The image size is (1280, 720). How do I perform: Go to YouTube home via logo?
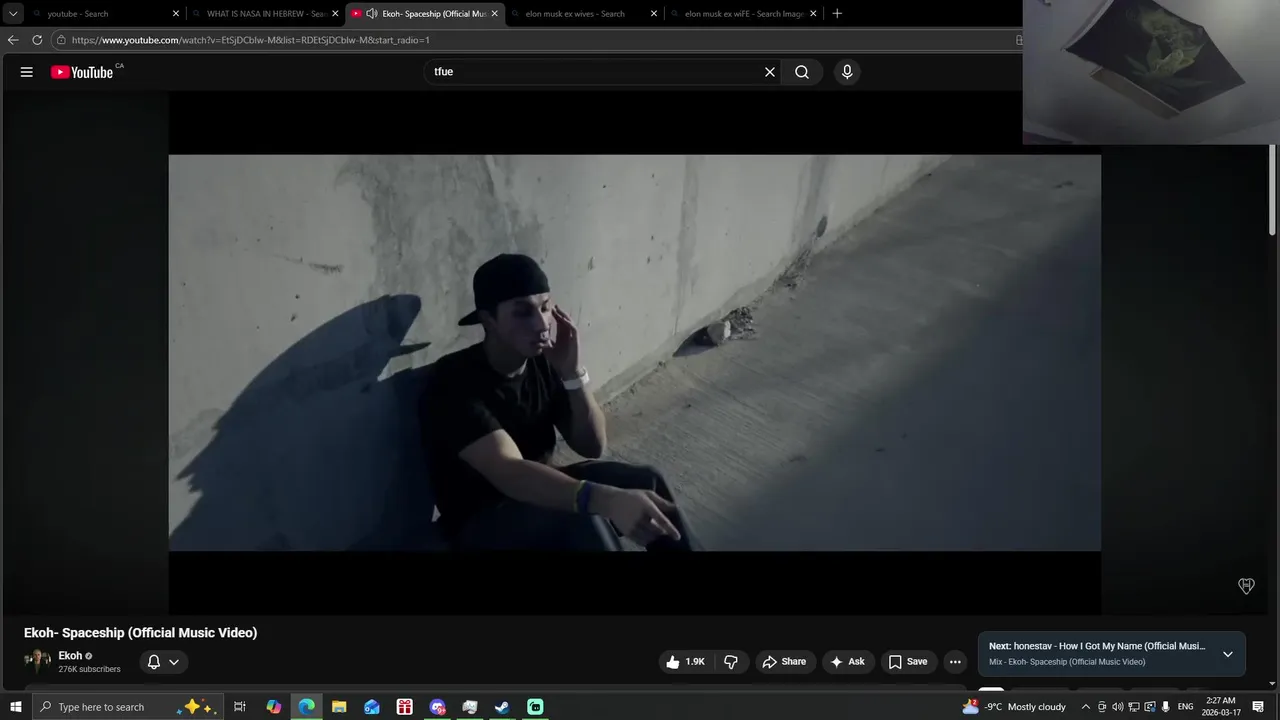click(82, 72)
